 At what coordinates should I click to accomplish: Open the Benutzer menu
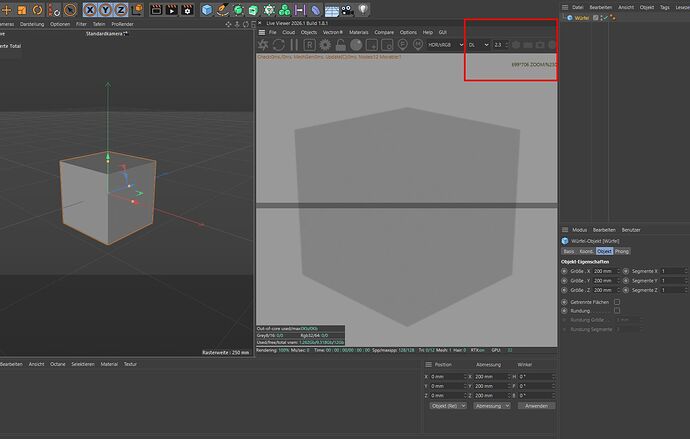click(631, 230)
